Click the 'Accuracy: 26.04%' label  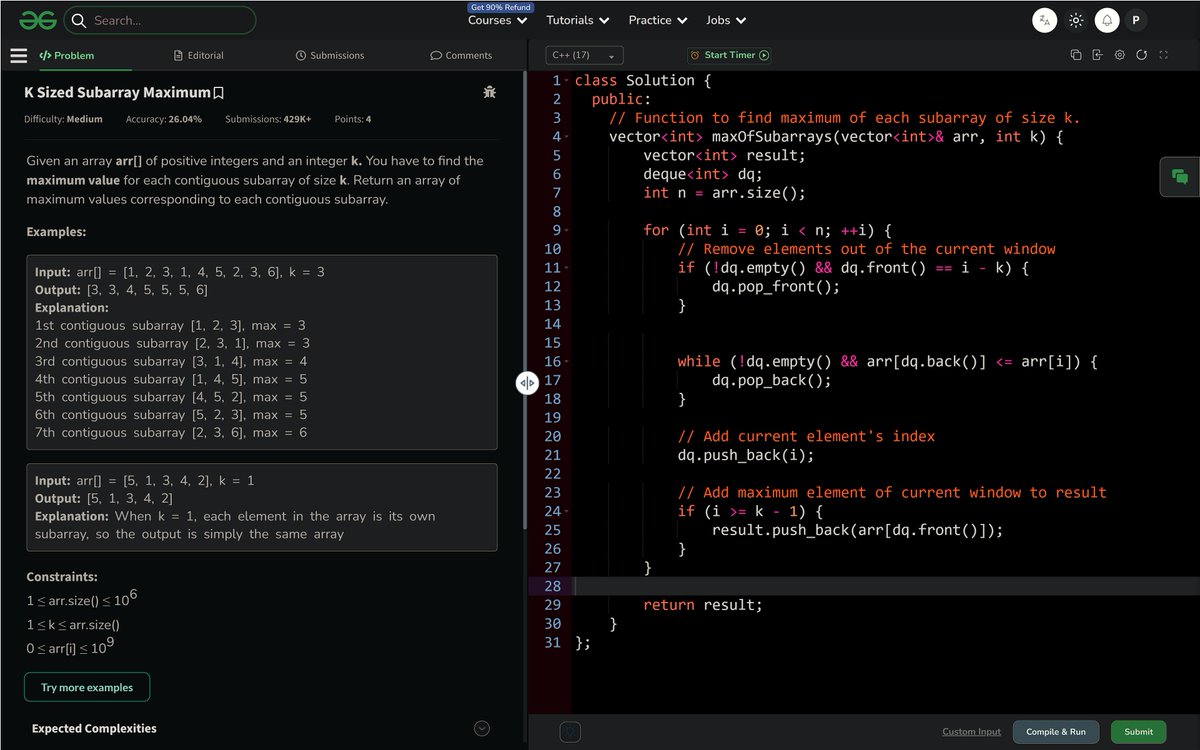tap(164, 119)
